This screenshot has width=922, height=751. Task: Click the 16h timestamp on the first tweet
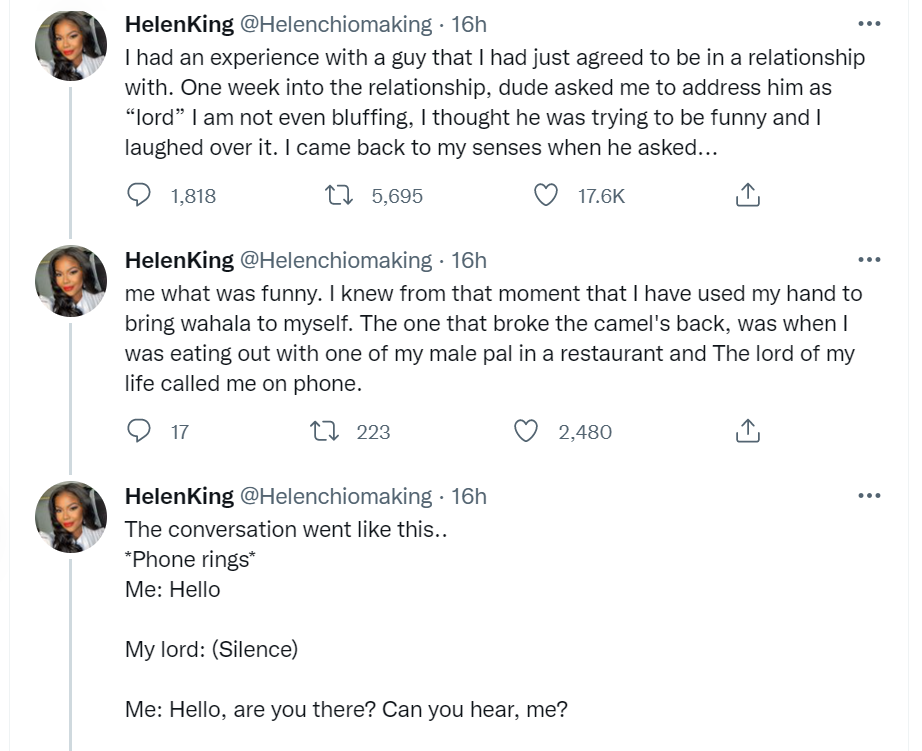[x=468, y=23]
